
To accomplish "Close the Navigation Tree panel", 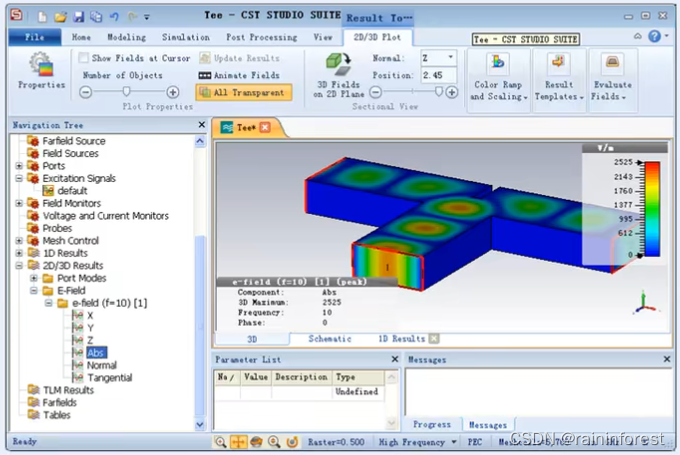I will pos(202,125).
